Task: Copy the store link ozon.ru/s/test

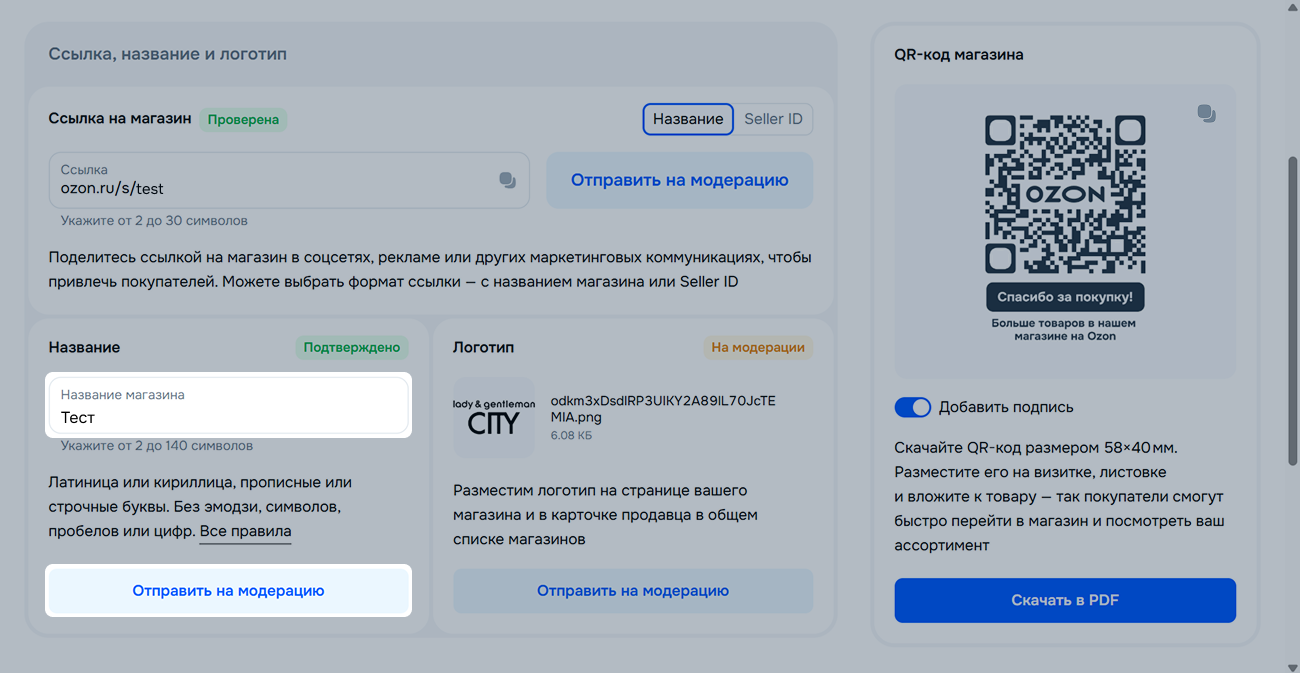Action: pyautogui.click(x=507, y=180)
